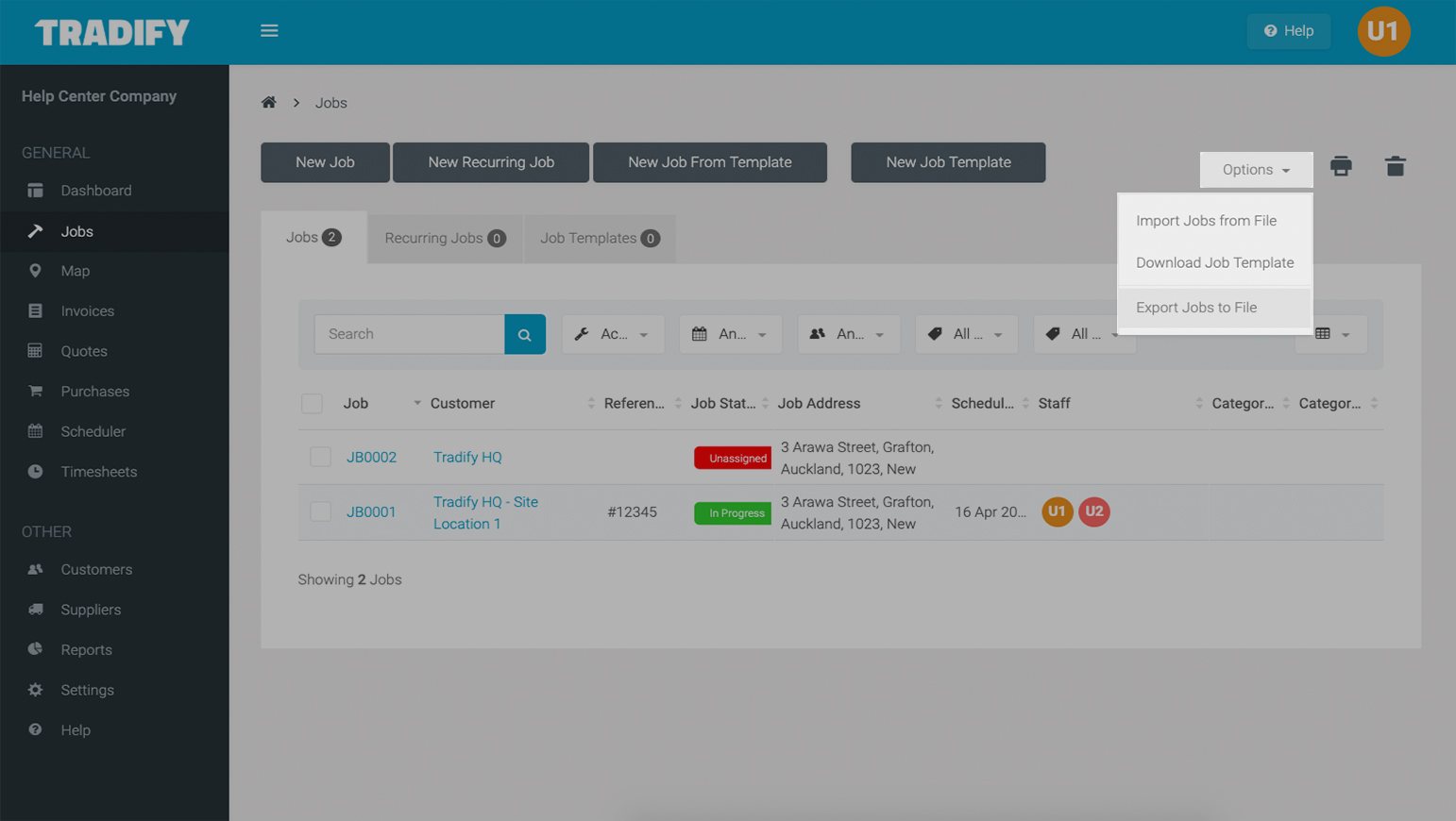Click into the Search input field

(x=409, y=334)
